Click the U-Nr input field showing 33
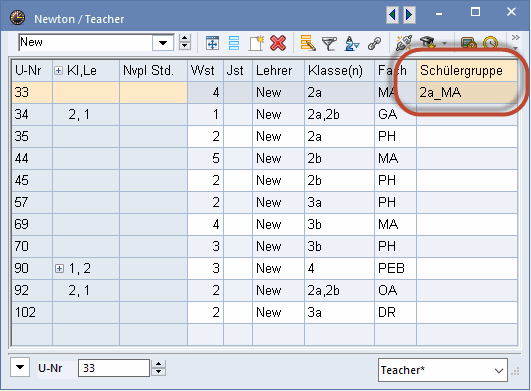 coord(114,368)
